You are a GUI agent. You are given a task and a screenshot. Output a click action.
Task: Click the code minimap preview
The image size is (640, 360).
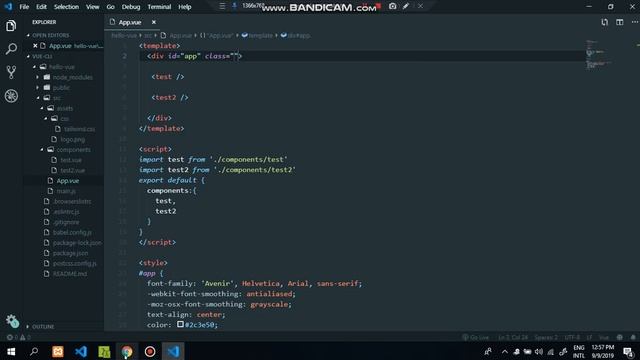pyautogui.click(x=598, y=55)
